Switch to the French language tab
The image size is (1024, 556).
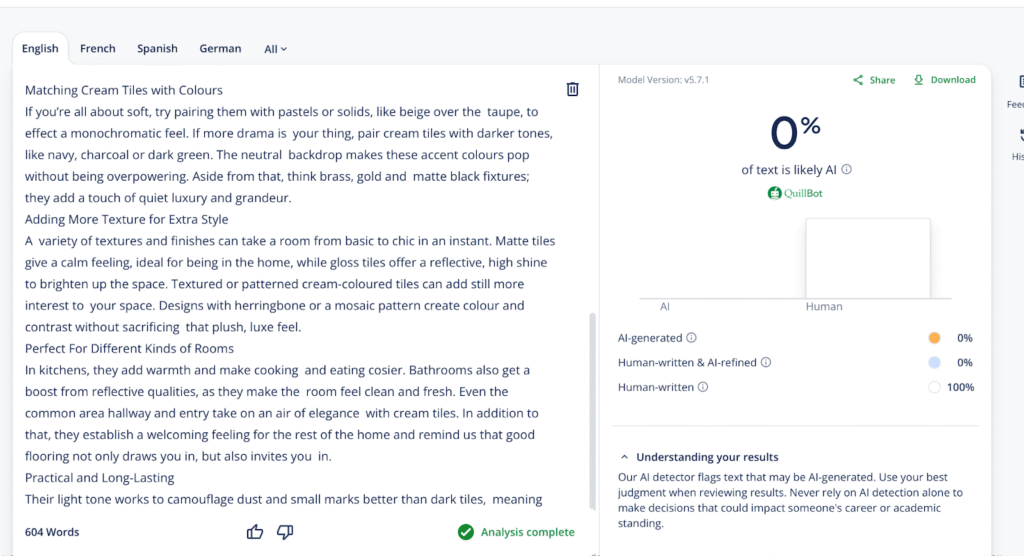coord(98,48)
